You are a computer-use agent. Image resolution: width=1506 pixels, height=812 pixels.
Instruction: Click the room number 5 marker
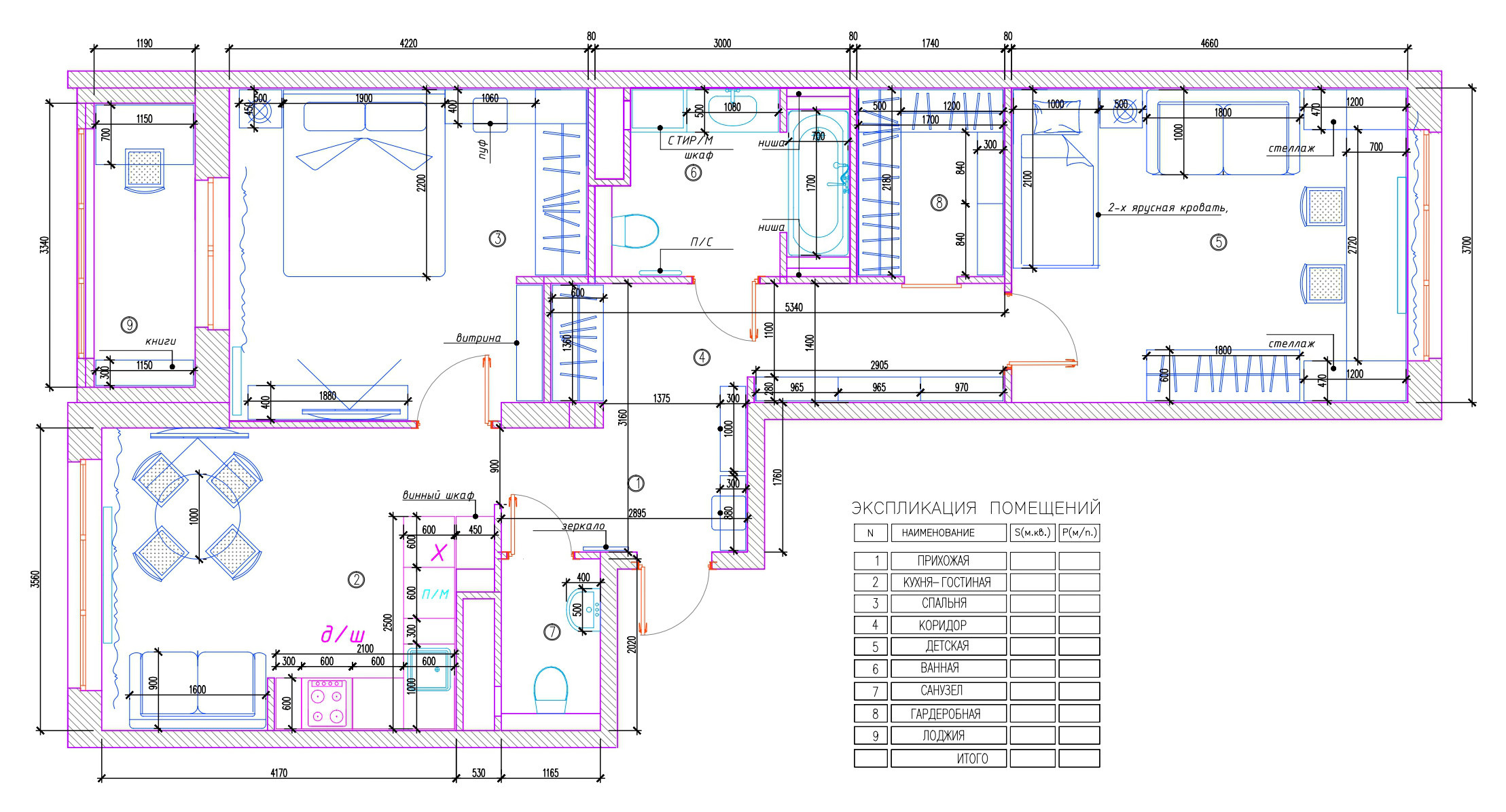point(1218,242)
